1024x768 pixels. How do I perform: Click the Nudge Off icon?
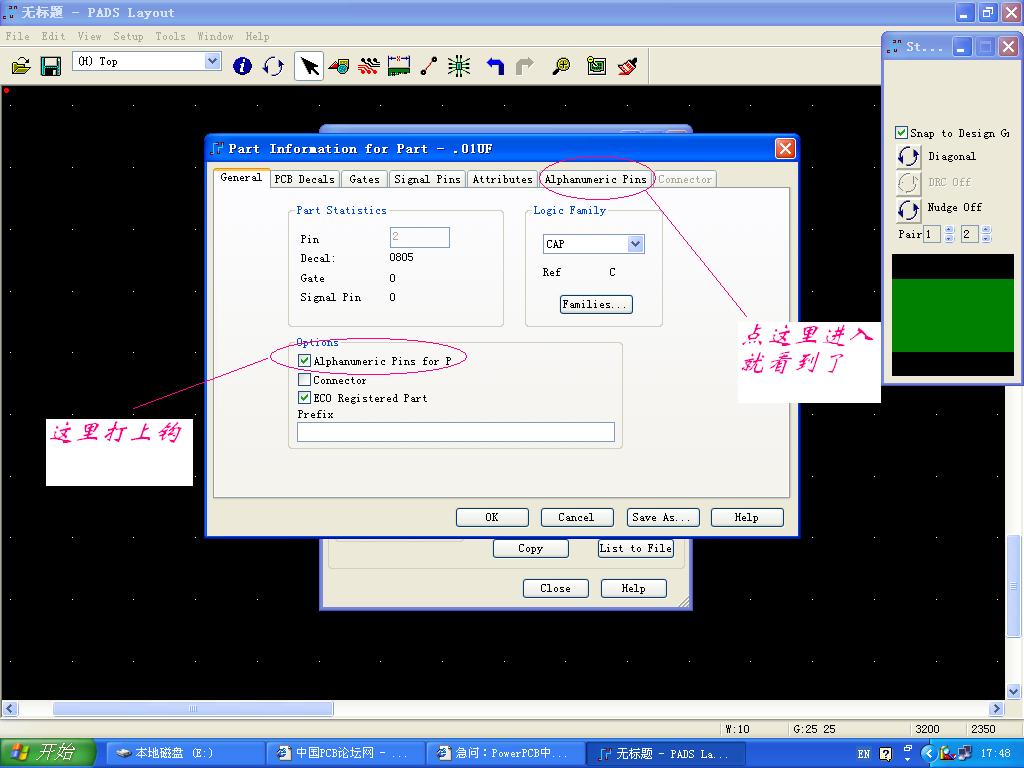pos(908,209)
